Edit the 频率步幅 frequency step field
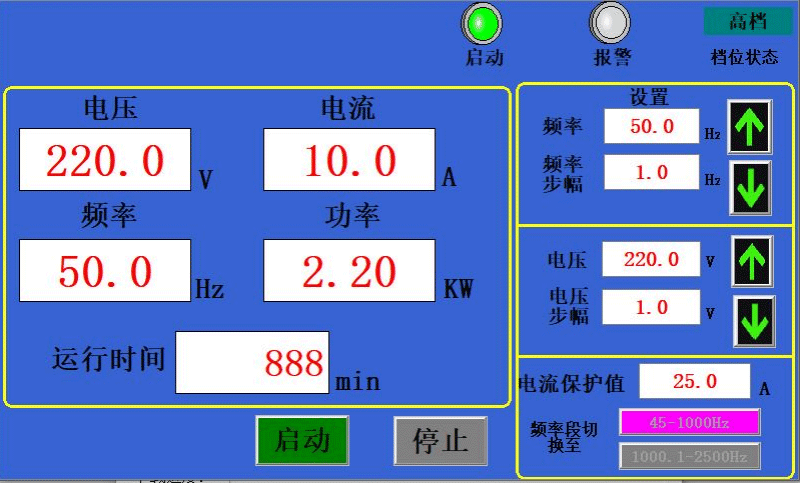This screenshot has width=800, height=483. pos(652,172)
